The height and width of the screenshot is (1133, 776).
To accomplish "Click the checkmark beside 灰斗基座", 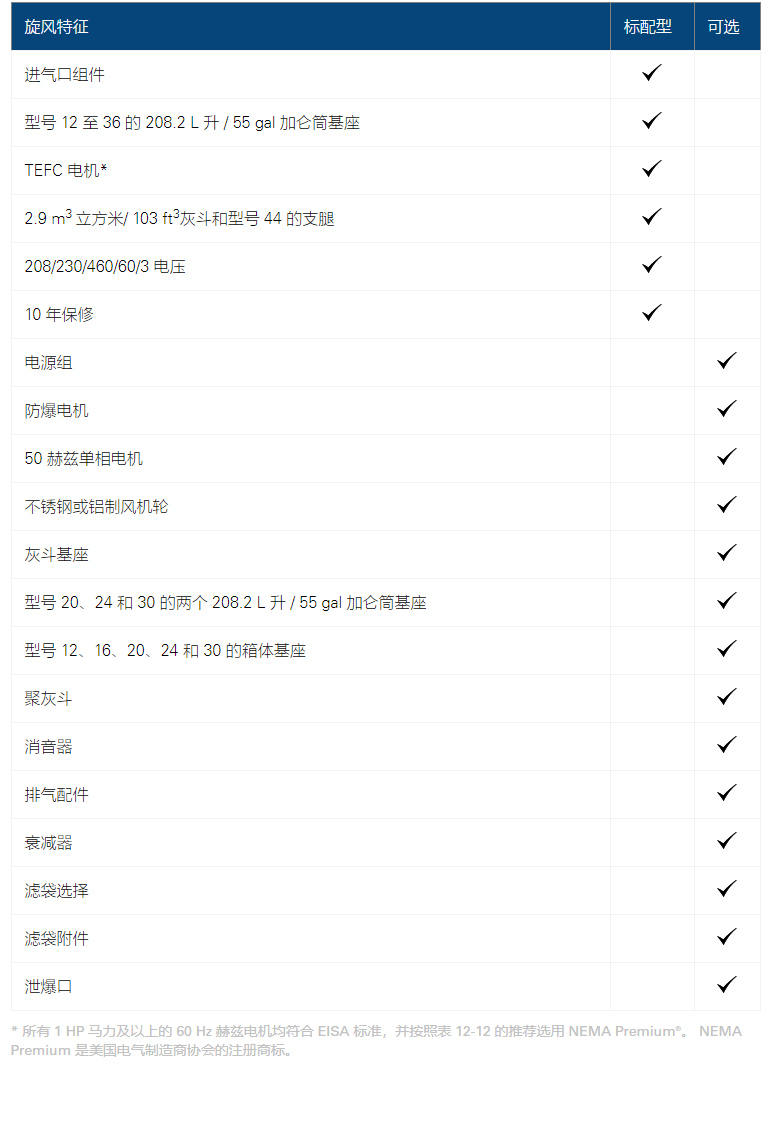I will coord(727,553).
